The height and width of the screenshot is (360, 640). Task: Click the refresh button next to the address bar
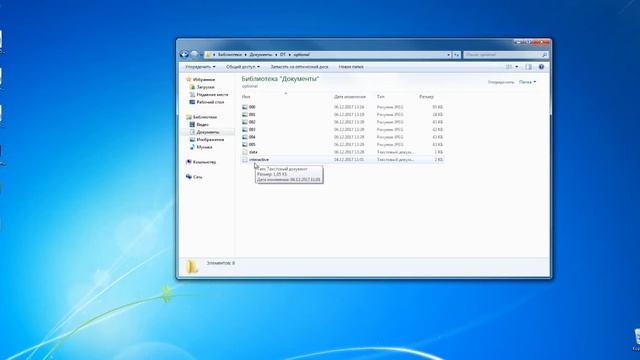click(x=456, y=55)
